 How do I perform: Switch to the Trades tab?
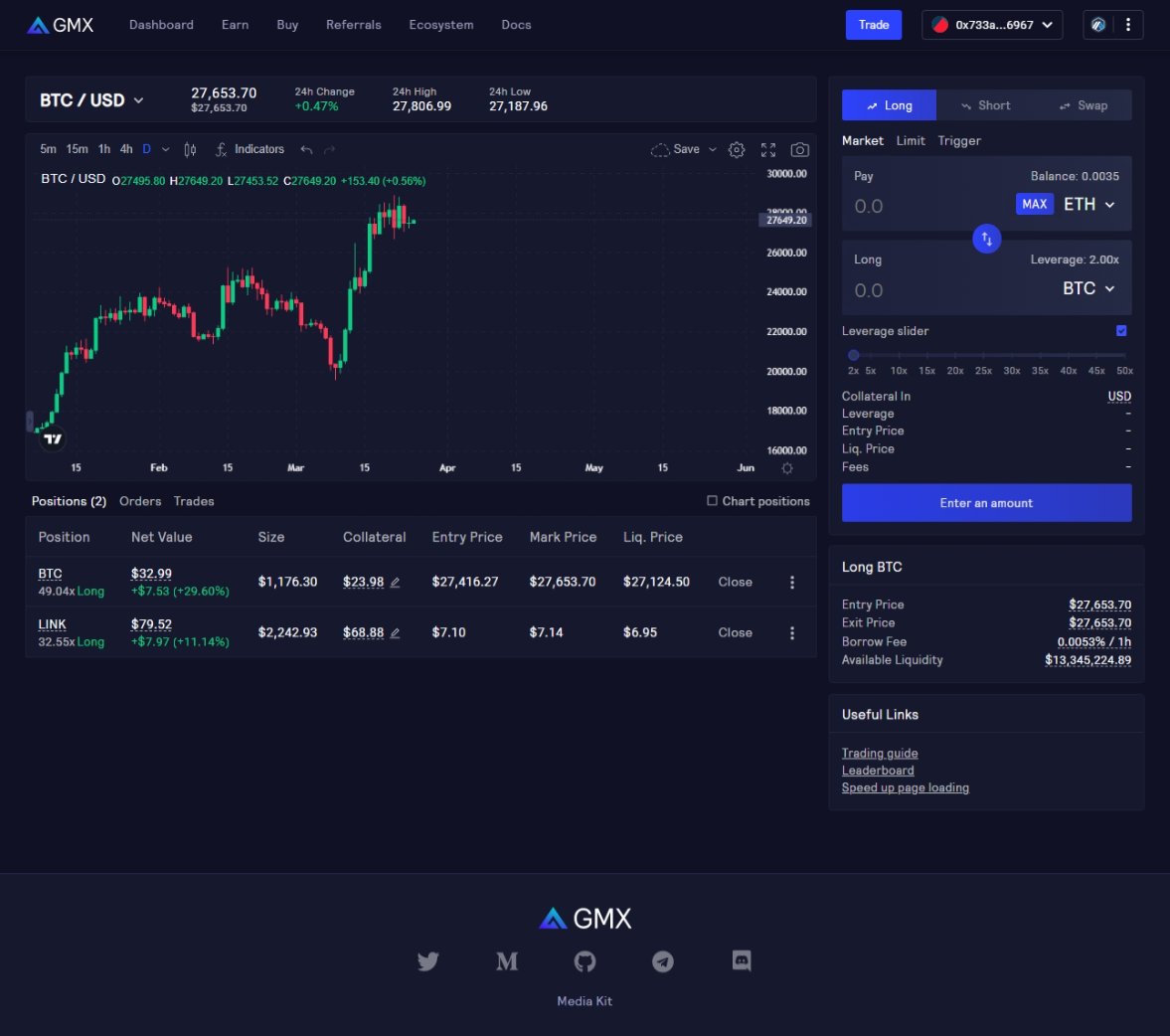pyautogui.click(x=193, y=501)
